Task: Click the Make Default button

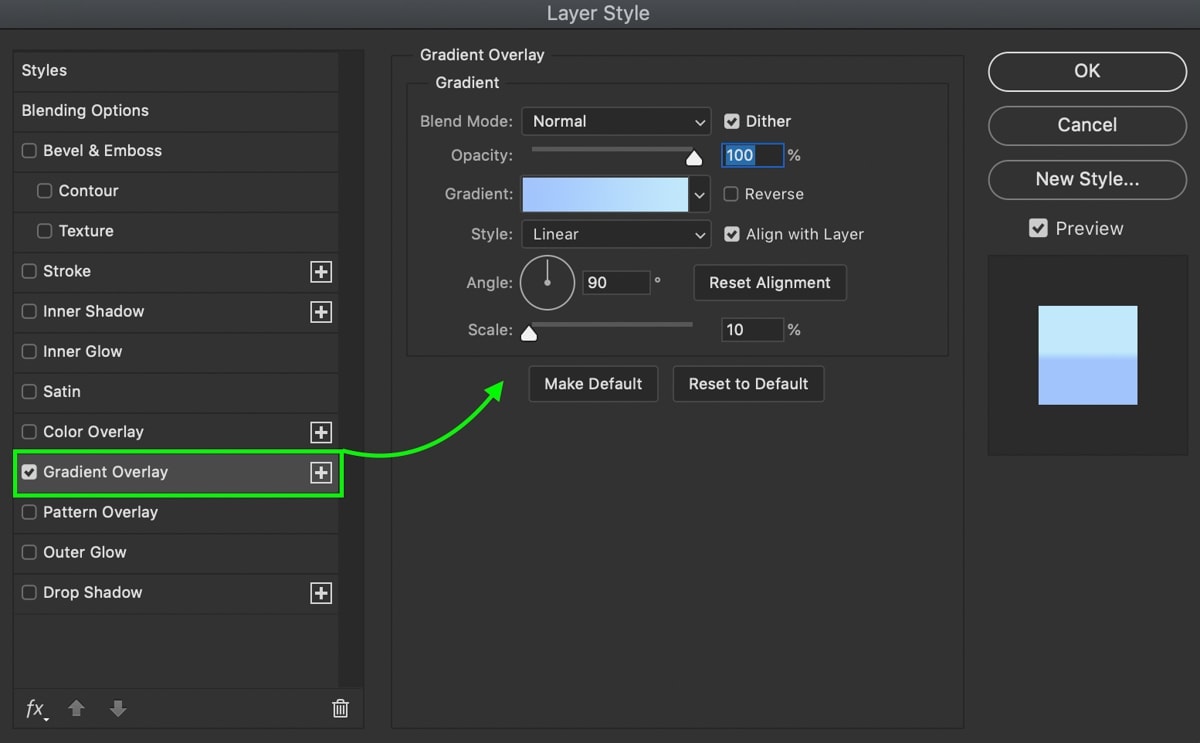Action: pos(593,384)
